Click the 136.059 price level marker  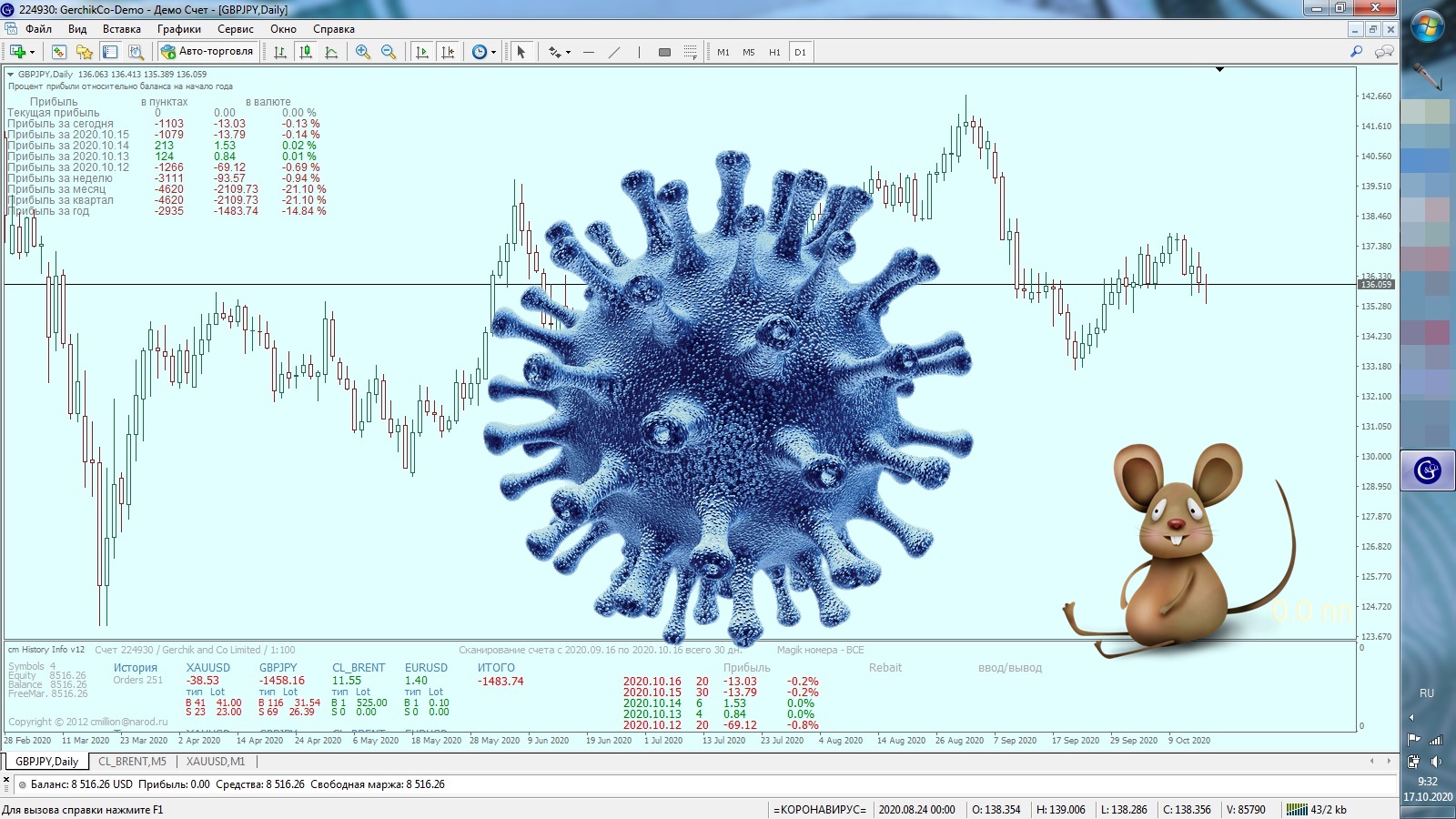[1376, 285]
